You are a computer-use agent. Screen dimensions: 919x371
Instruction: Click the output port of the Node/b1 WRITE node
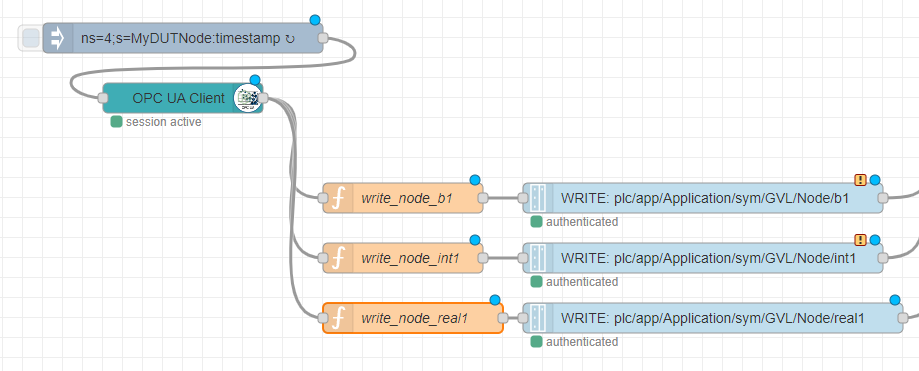[883, 198]
